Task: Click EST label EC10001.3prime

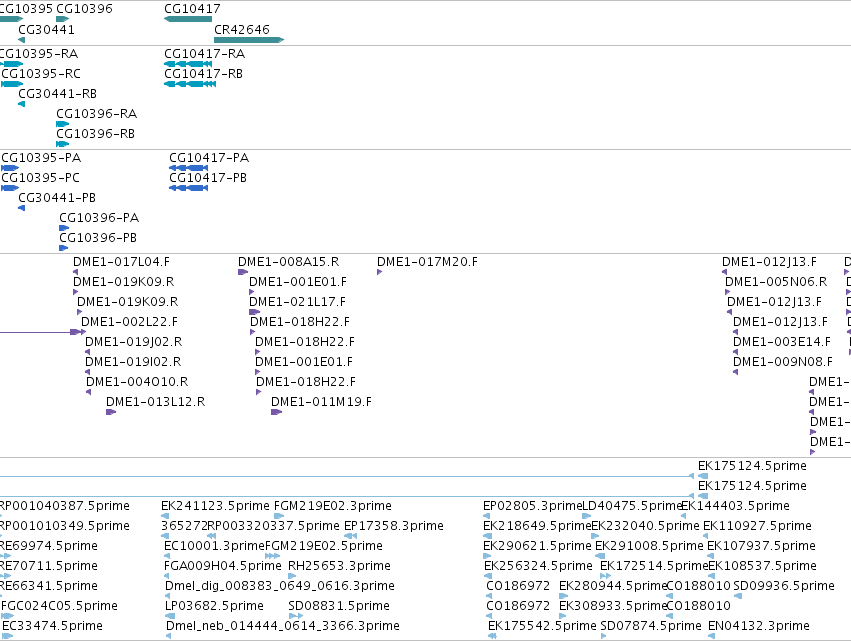Action: tap(214, 545)
